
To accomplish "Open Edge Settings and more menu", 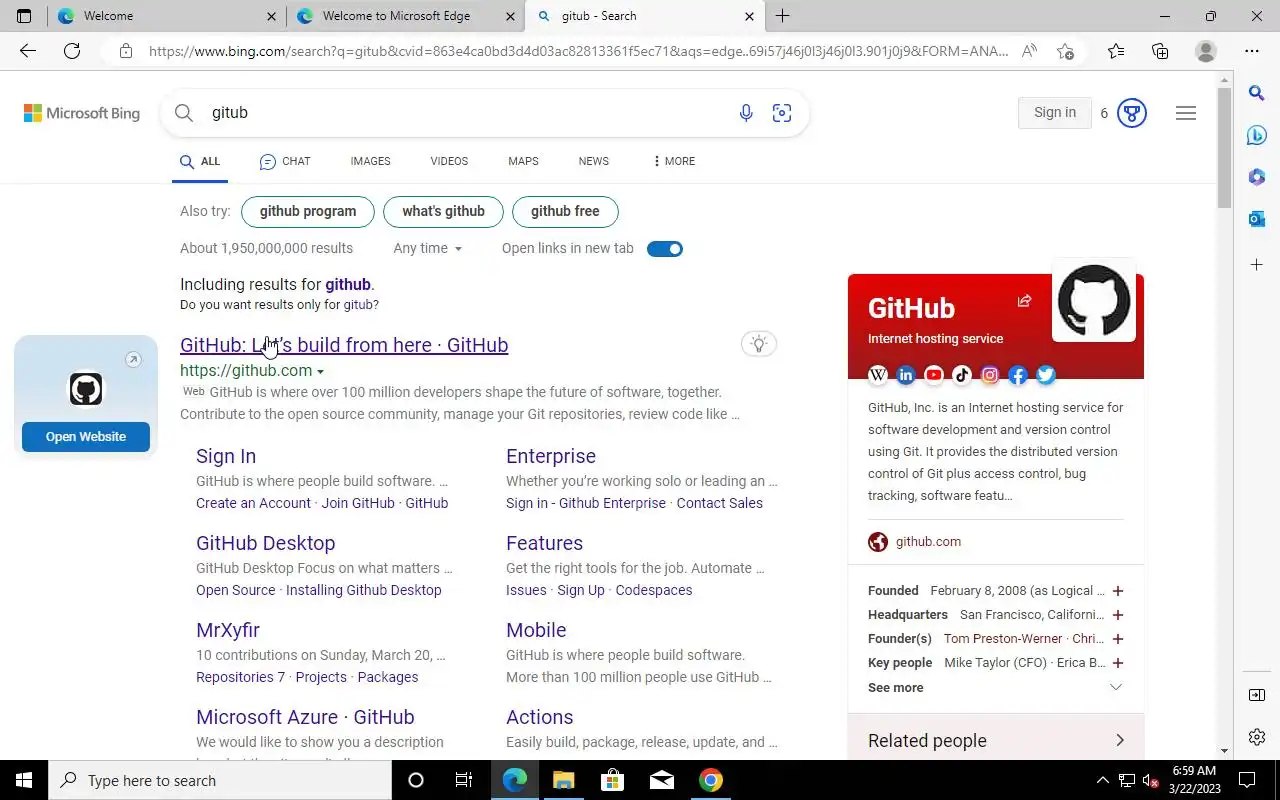I will click(x=1252, y=51).
